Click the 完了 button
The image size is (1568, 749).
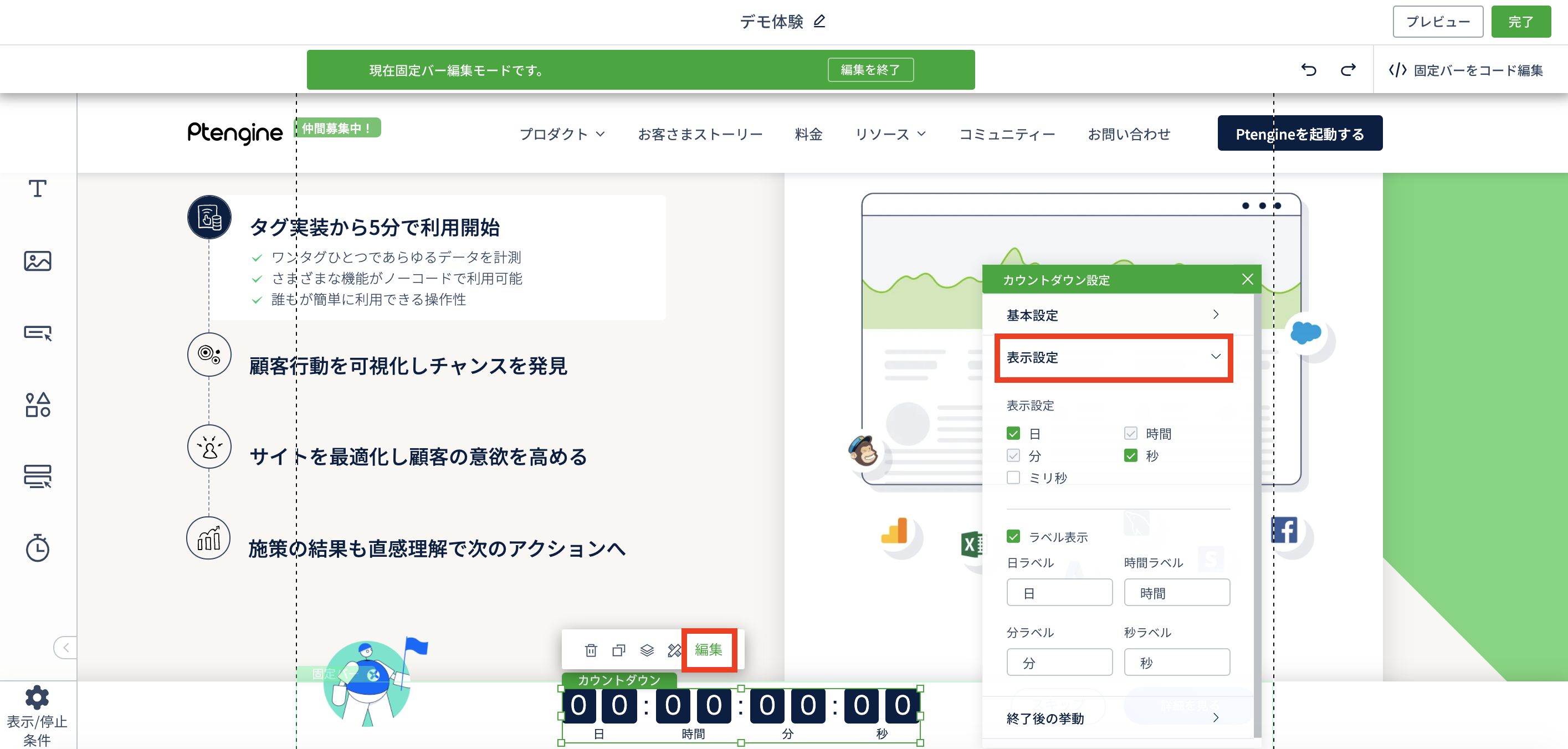[x=1520, y=22]
